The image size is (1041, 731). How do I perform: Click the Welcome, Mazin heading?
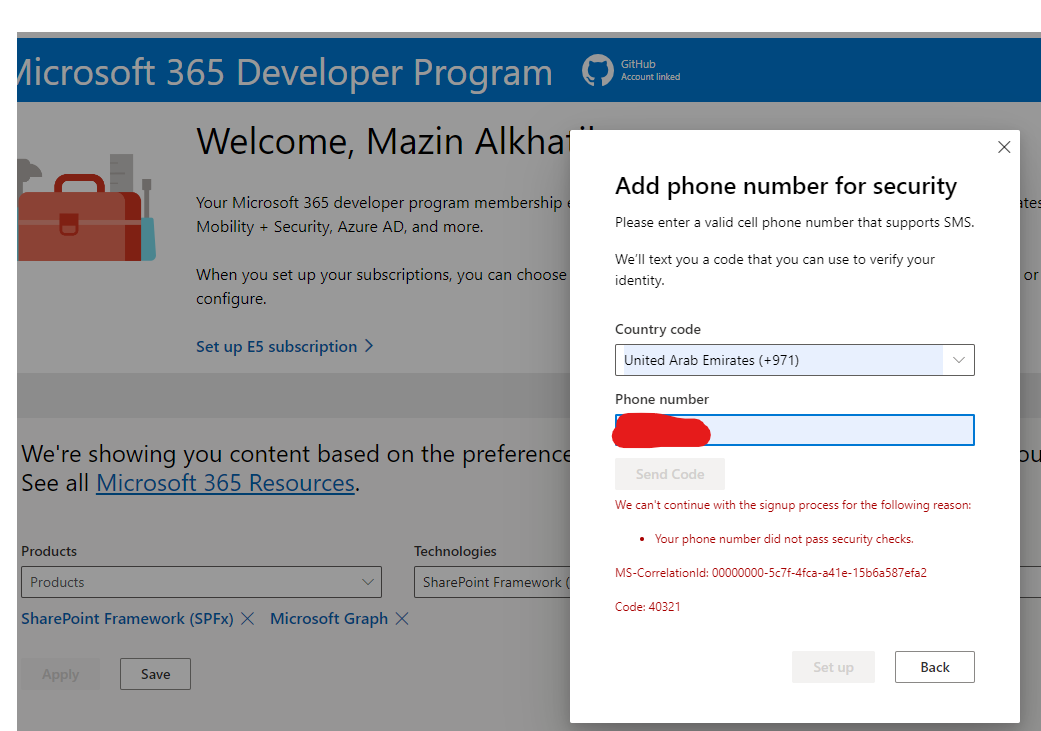383,141
